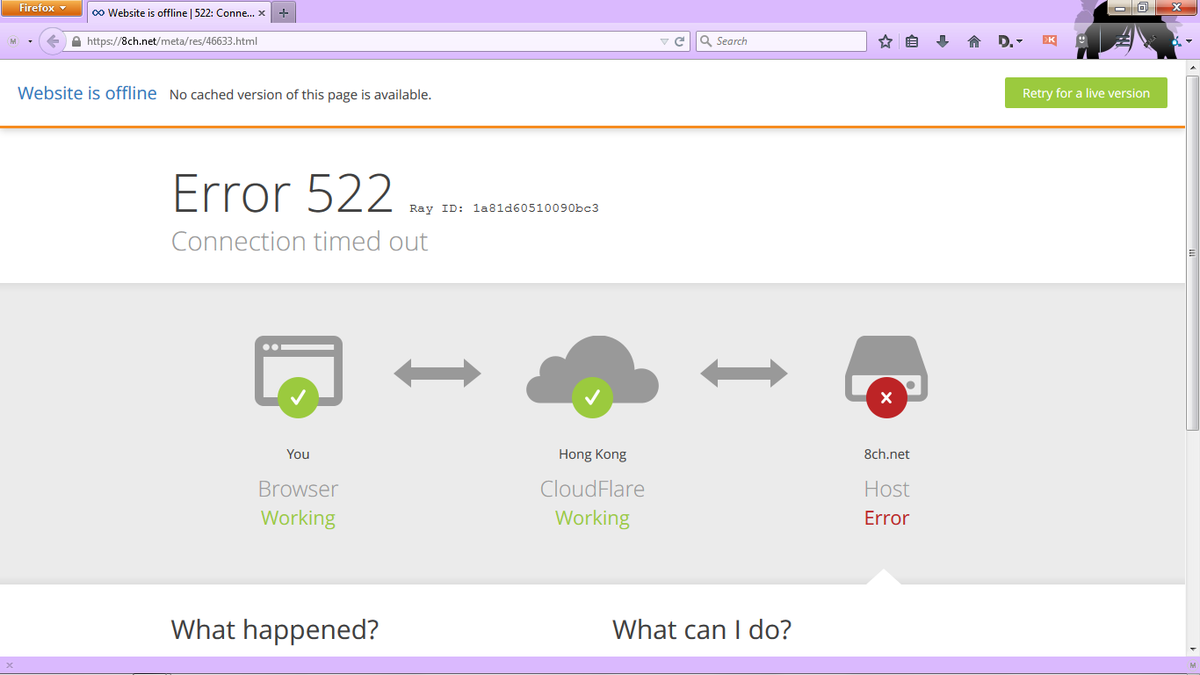Click the 'Website is offline' heading
This screenshot has height=675, width=1200.
click(87, 93)
